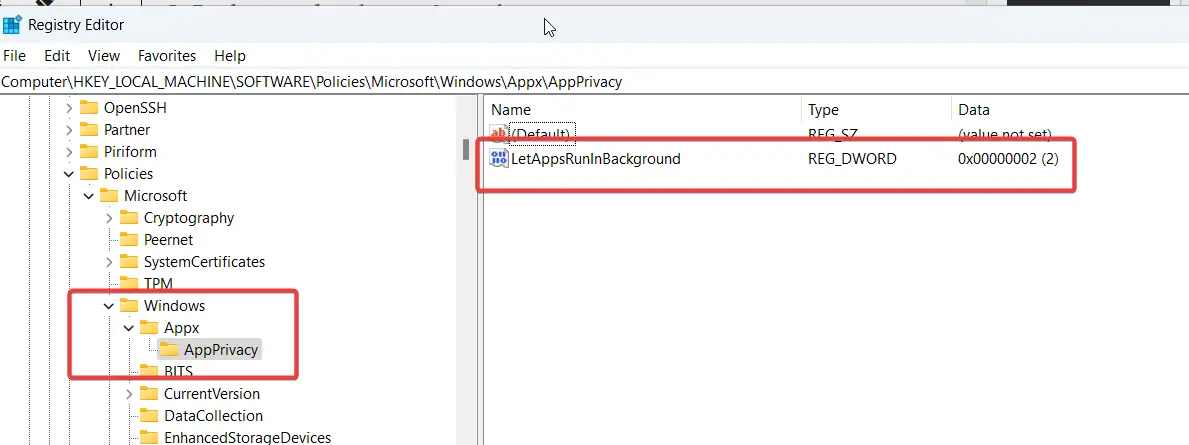Select the Piriform tree label
The height and width of the screenshot is (445, 1189).
click(130, 152)
